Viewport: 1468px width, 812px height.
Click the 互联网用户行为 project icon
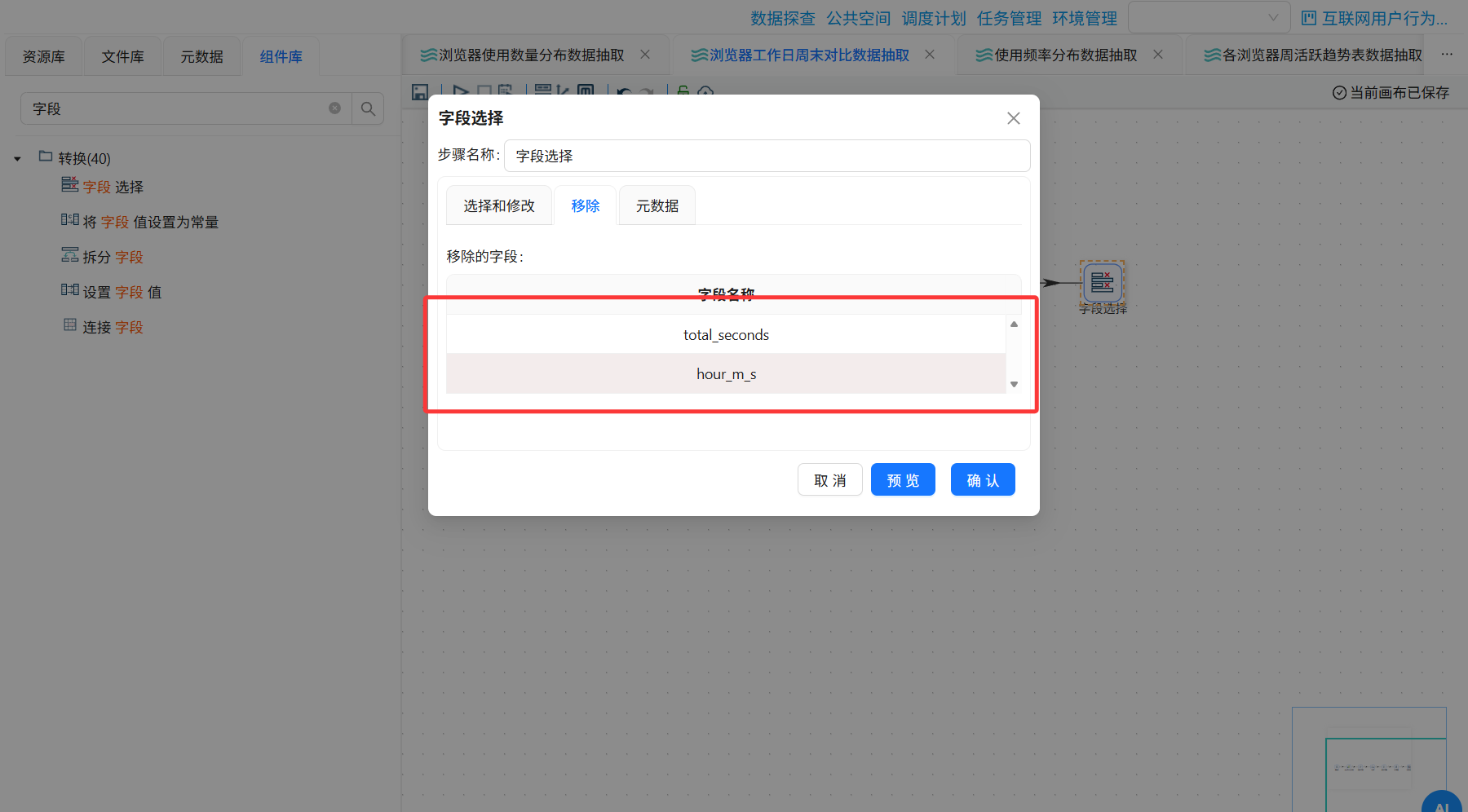tap(1309, 18)
